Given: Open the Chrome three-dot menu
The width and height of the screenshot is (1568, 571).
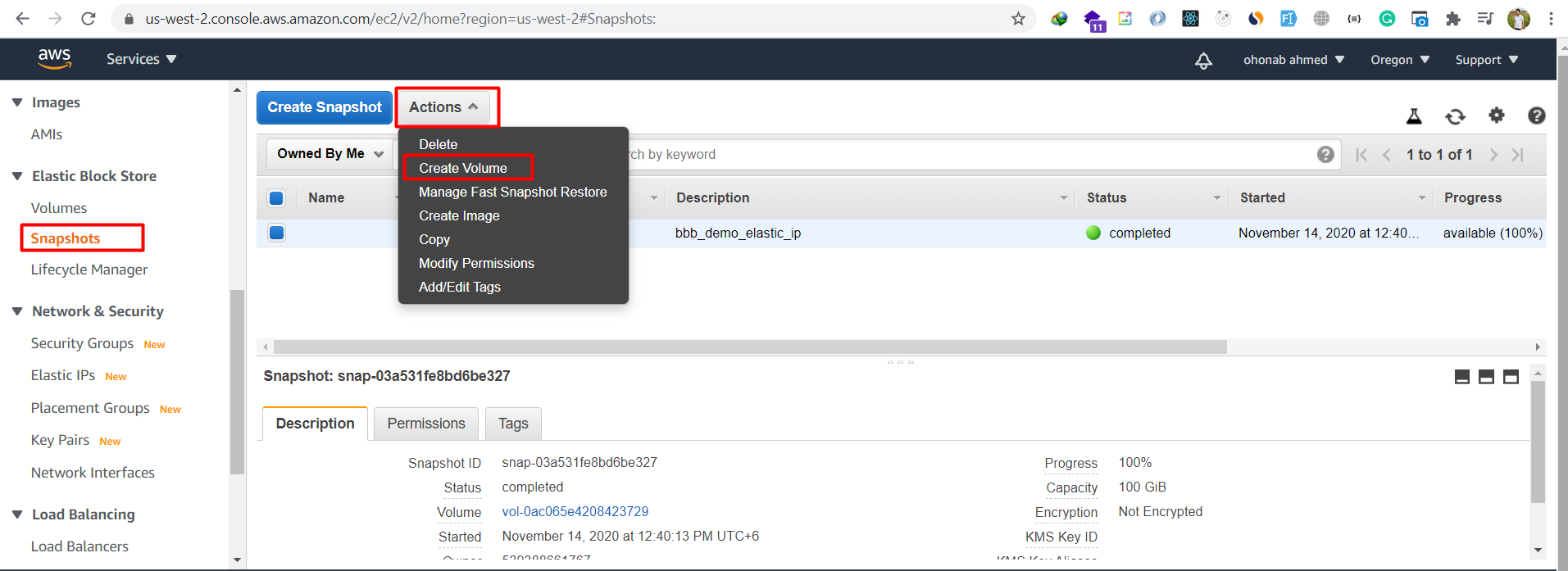Looking at the screenshot, I should click(1551, 18).
